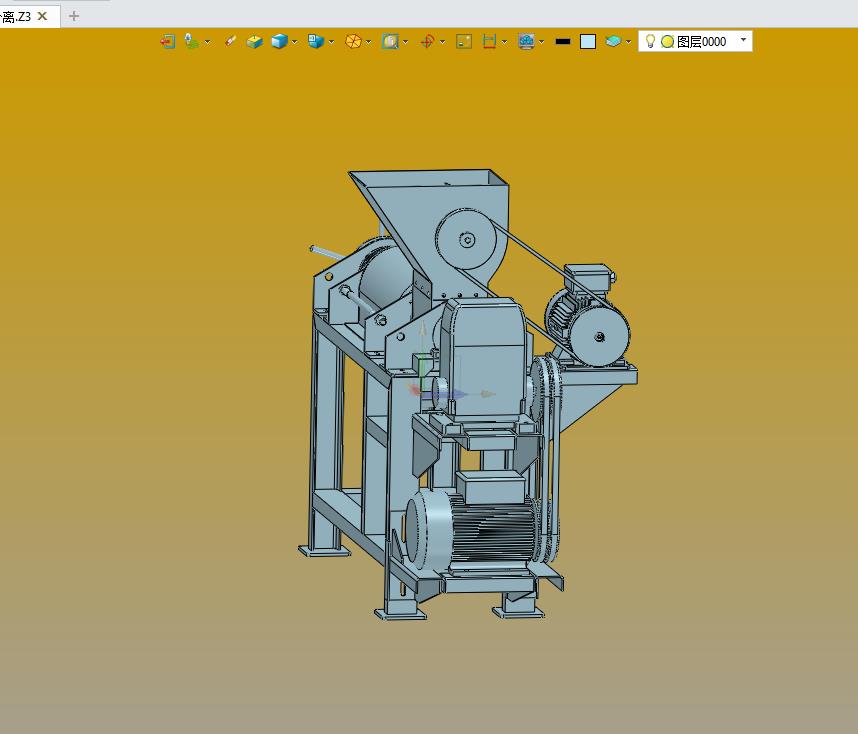This screenshot has height=734, width=858.
Task: Expand the dimension tool dropdown arrow
Action: pos(505,42)
